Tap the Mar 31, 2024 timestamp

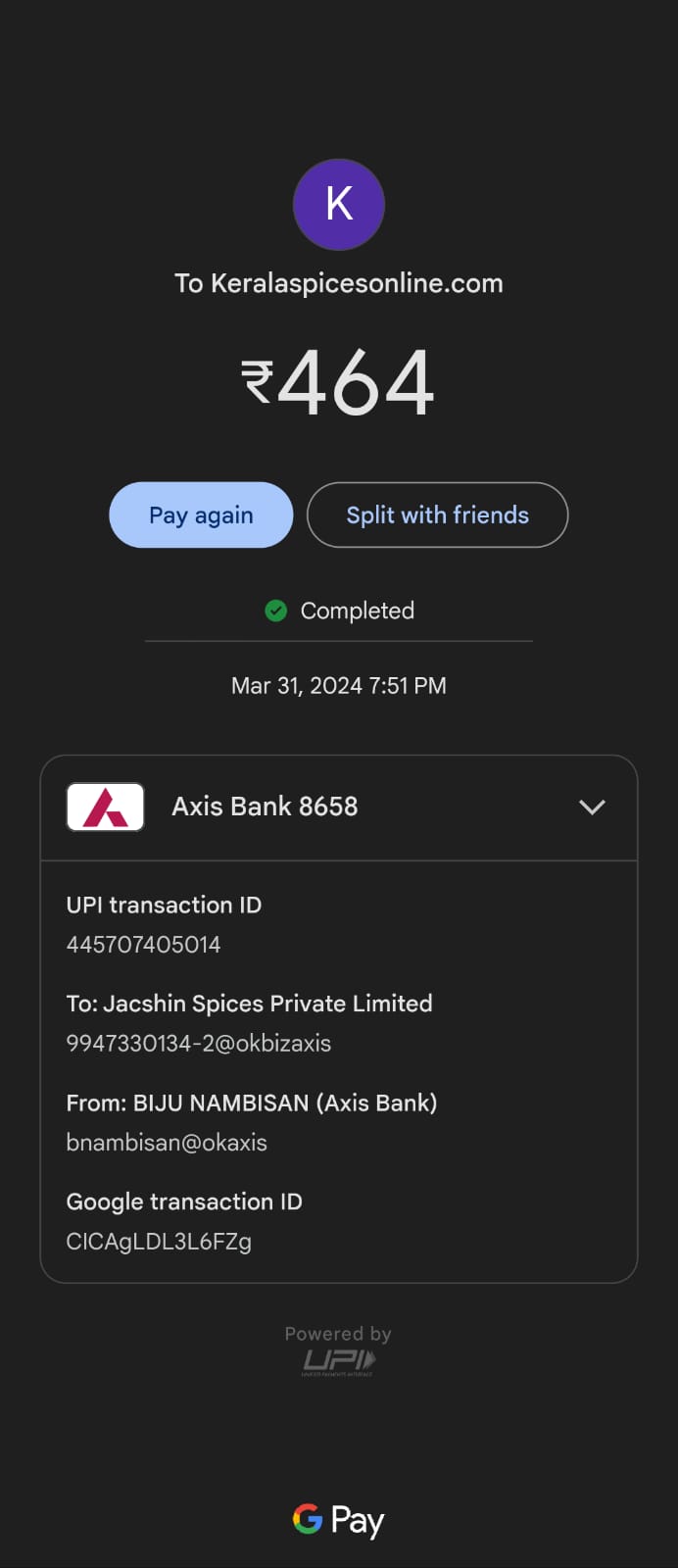[x=338, y=686]
